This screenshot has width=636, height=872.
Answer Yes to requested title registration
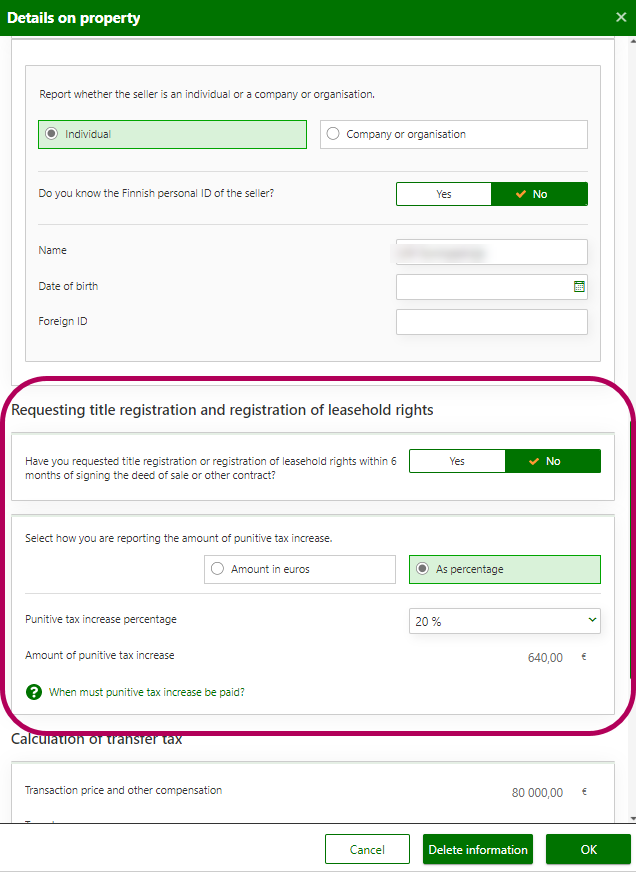457,461
